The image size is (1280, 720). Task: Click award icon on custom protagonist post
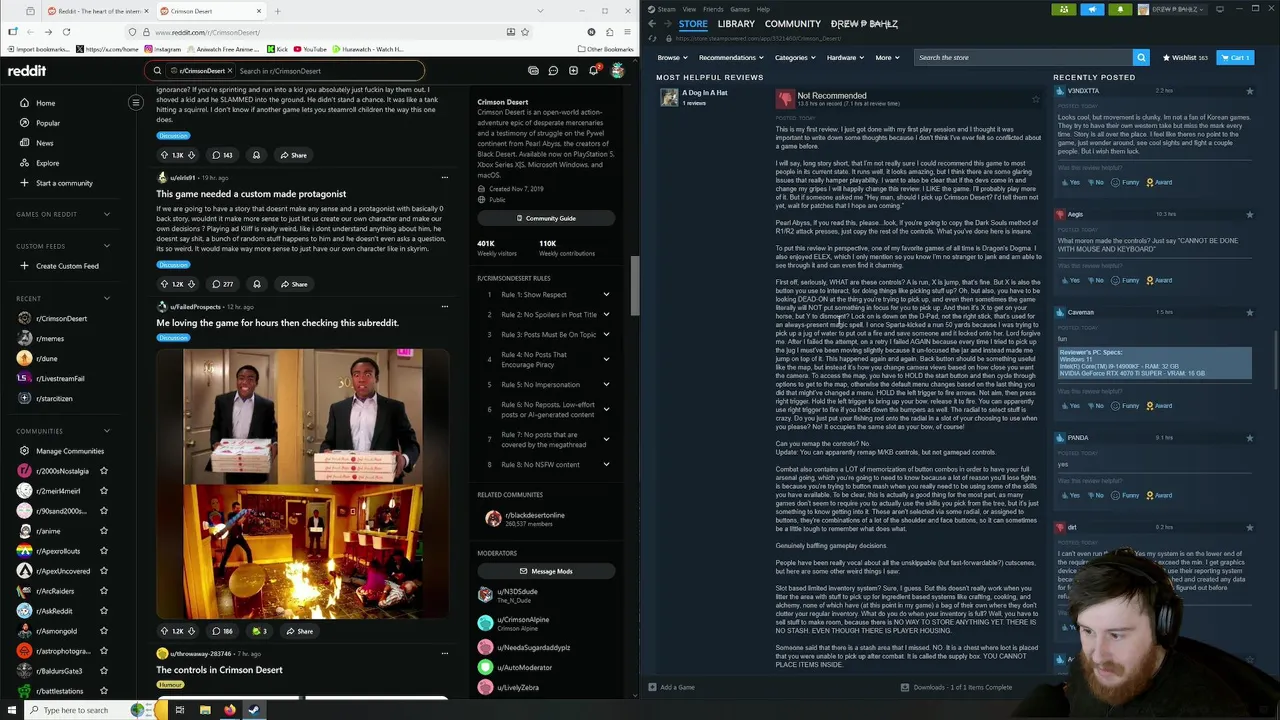click(256, 284)
